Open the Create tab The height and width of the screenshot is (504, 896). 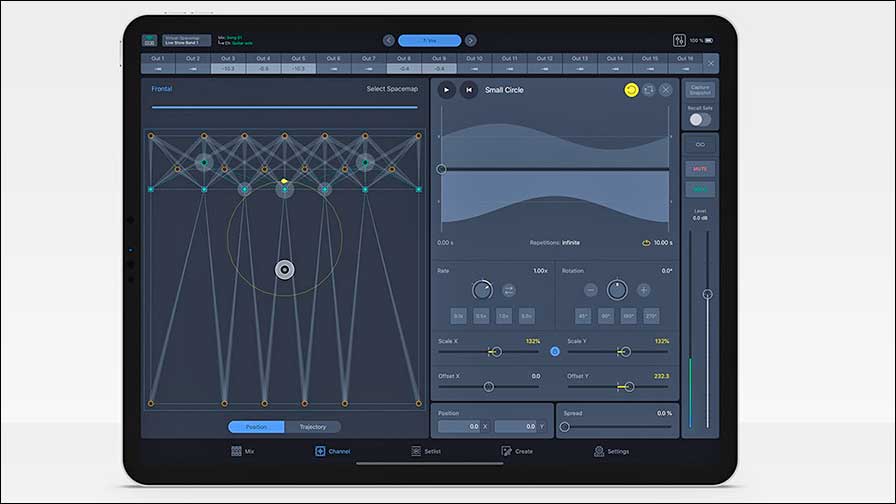coord(517,451)
